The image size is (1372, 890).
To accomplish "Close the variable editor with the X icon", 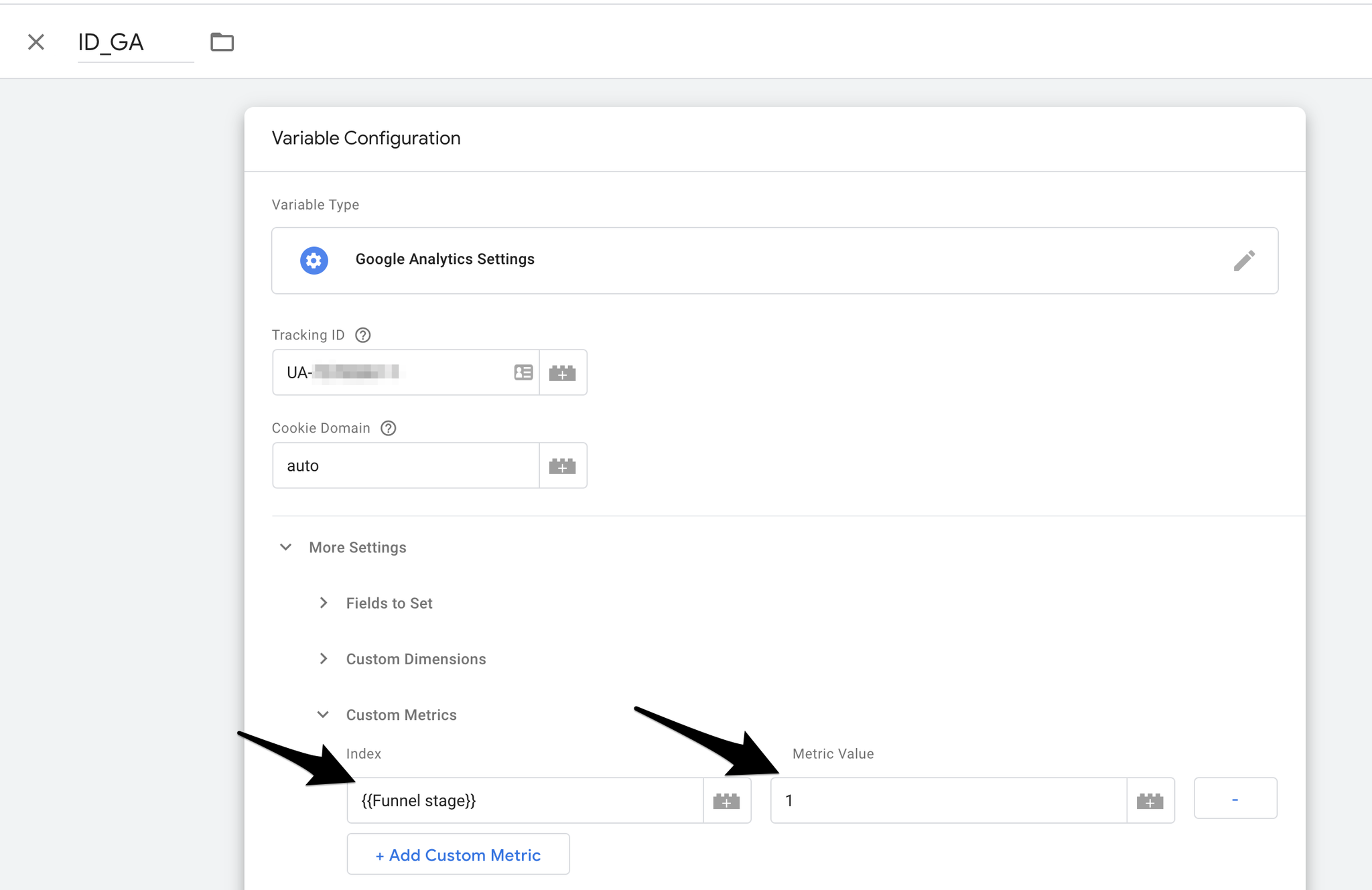I will tap(36, 42).
